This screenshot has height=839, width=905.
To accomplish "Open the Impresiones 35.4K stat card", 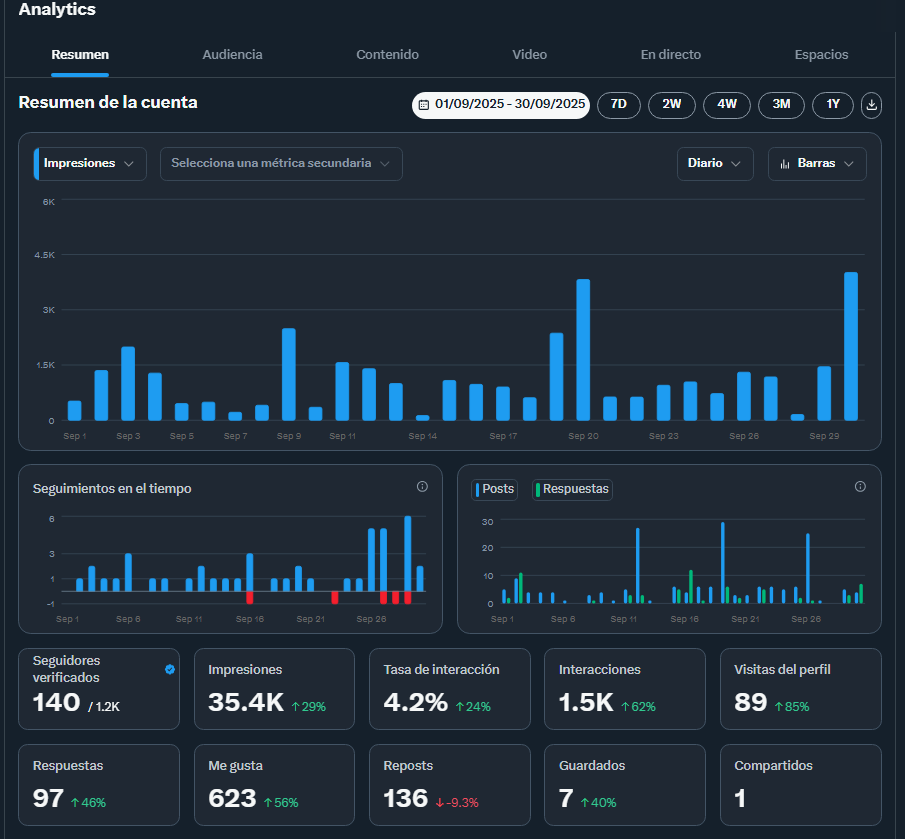I will 274,689.
